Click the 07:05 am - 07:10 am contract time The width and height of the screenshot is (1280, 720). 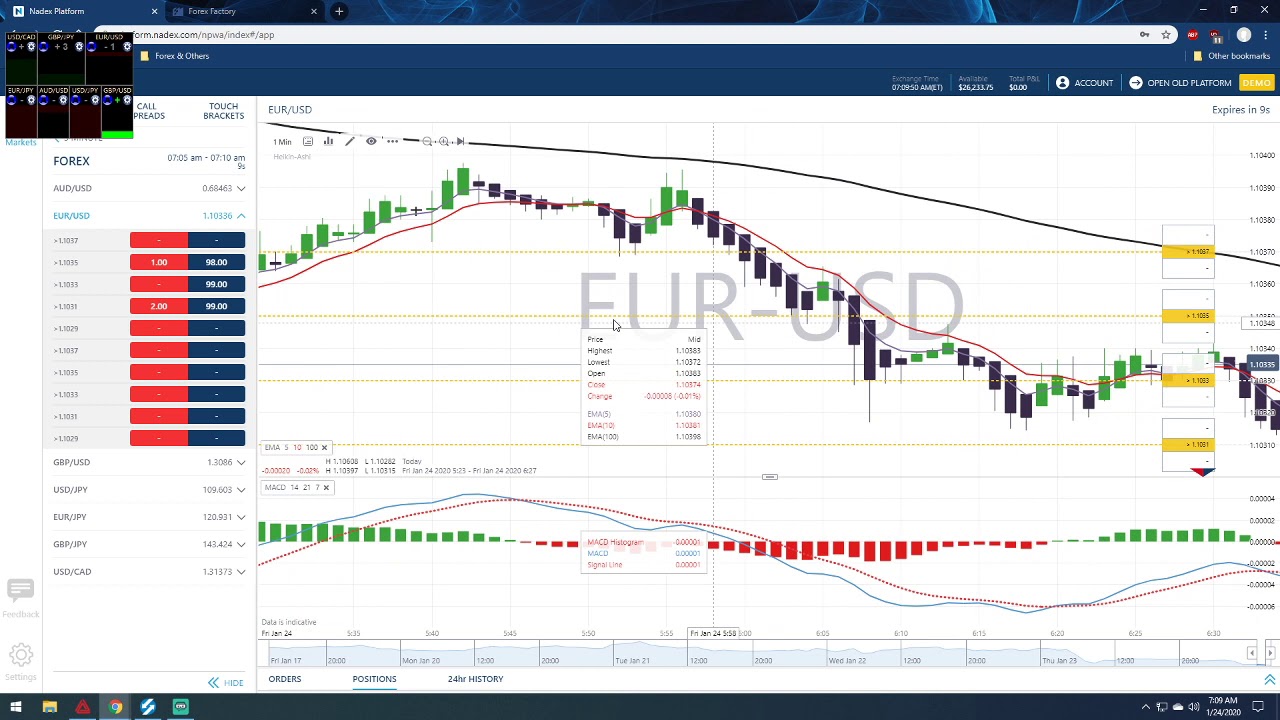click(206, 158)
